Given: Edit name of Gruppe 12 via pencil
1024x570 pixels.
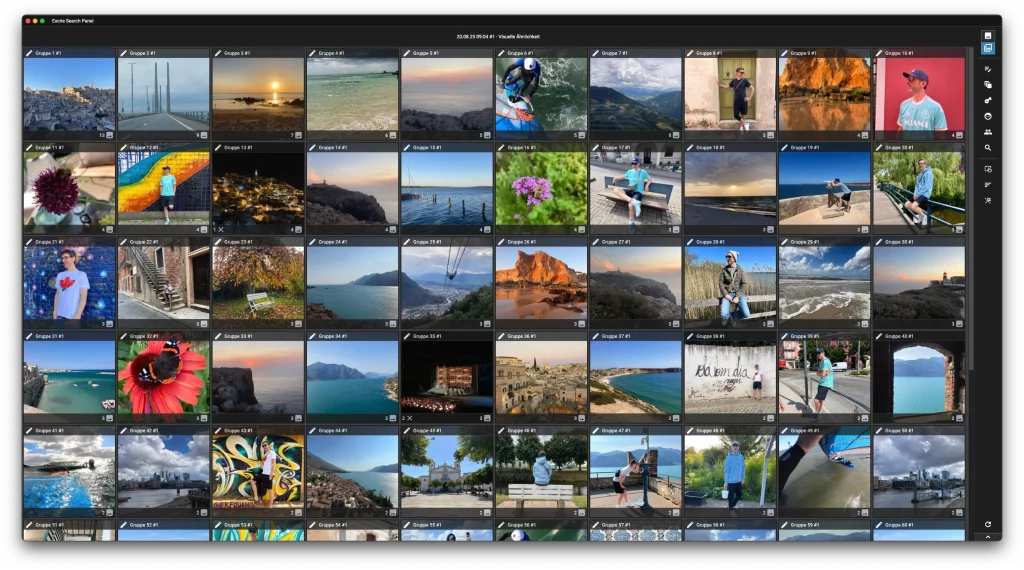Looking at the screenshot, I should [x=124, y=147].
